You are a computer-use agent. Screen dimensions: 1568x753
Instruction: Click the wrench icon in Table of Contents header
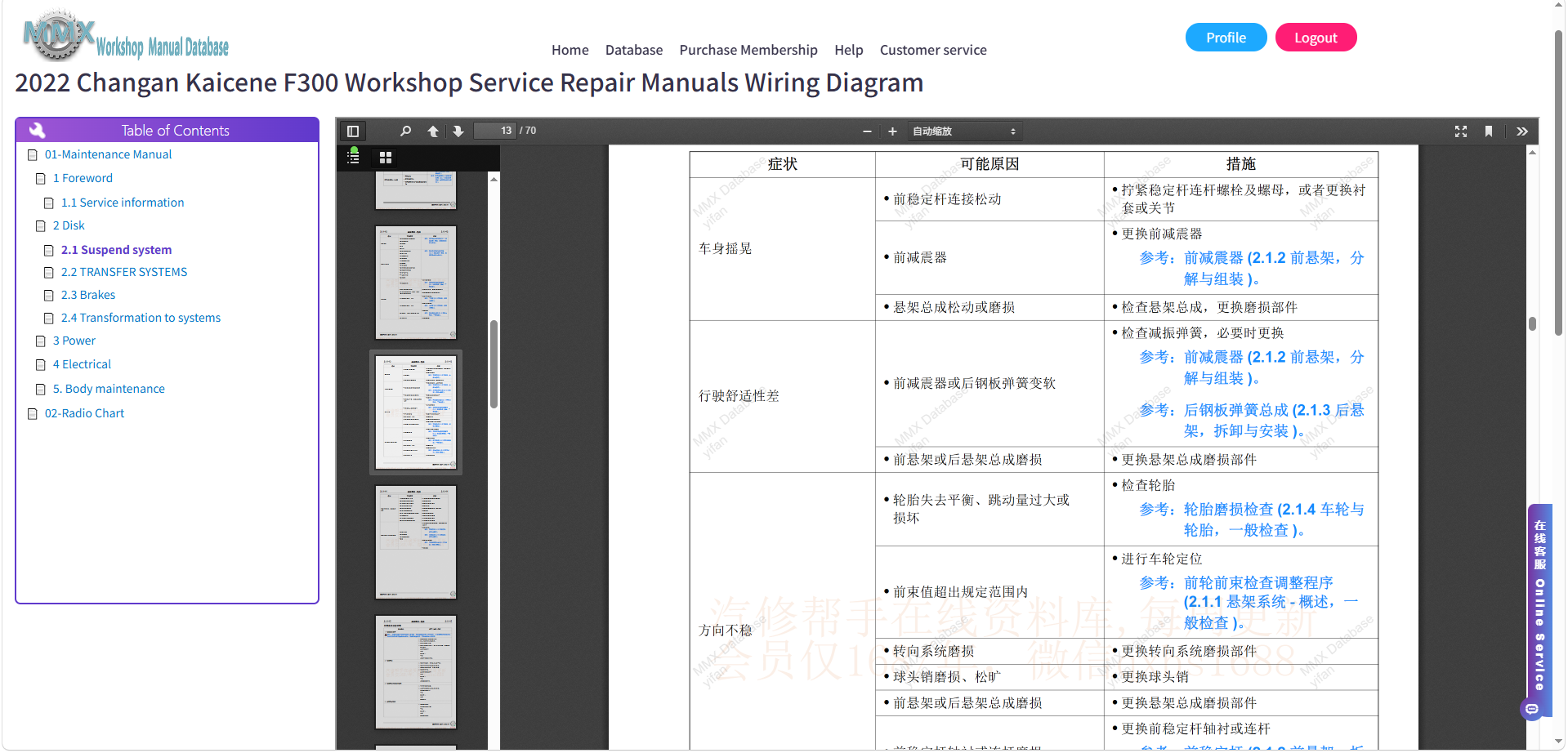coord(37,130)
